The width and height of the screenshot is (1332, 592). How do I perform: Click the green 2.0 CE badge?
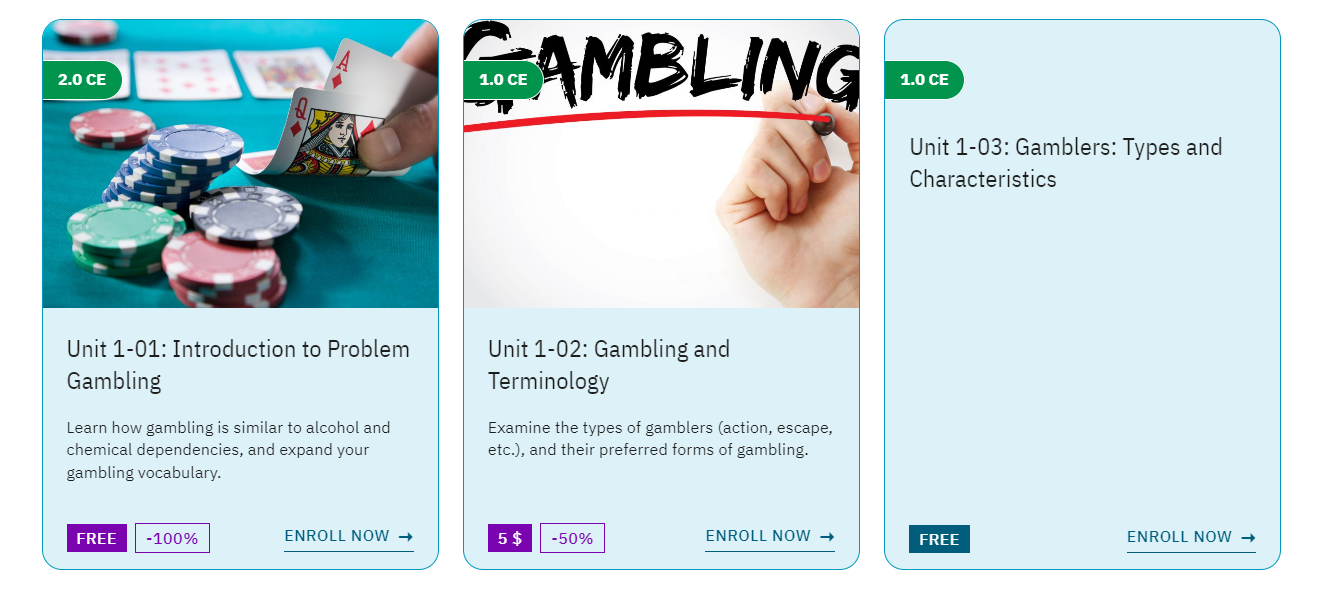(82, 80)
